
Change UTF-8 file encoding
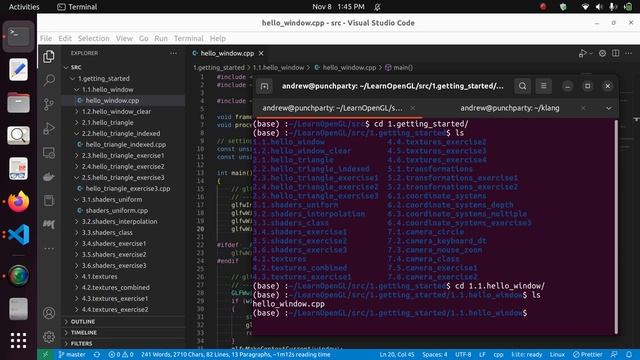[x=463, y=354]
